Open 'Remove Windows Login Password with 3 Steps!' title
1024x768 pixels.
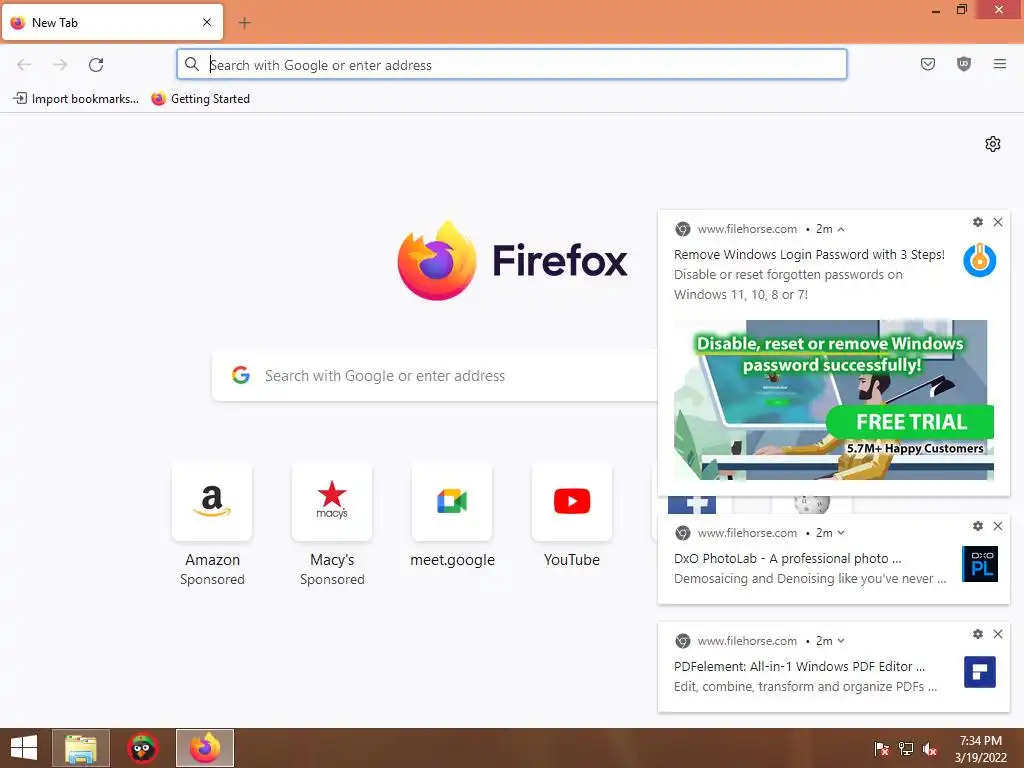pos(809,255)
